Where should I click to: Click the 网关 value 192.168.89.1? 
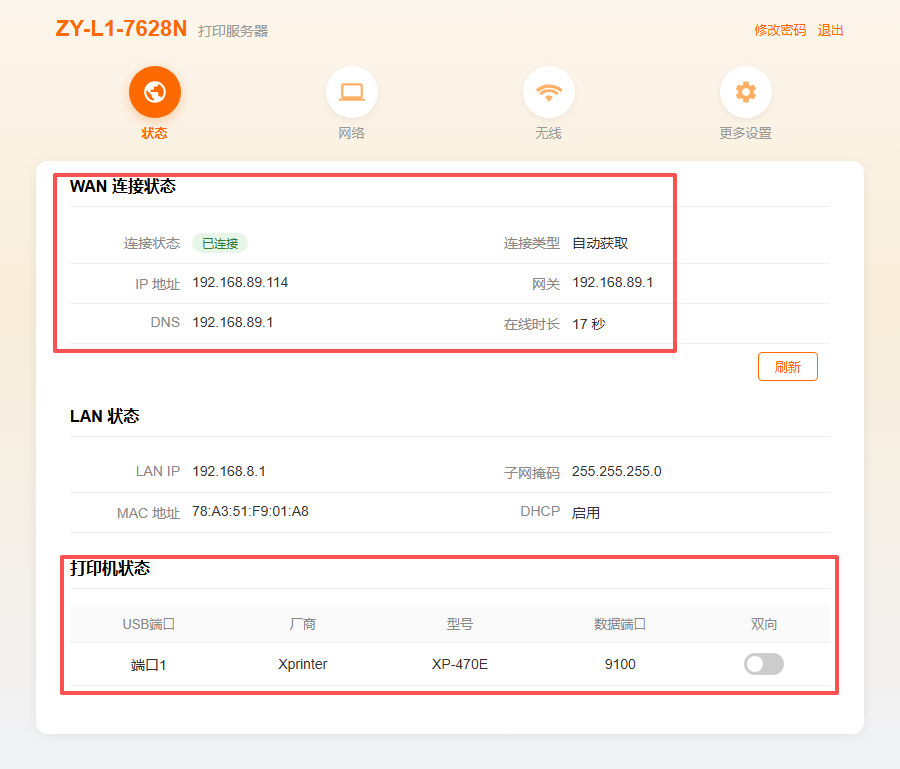coord(612,282)
